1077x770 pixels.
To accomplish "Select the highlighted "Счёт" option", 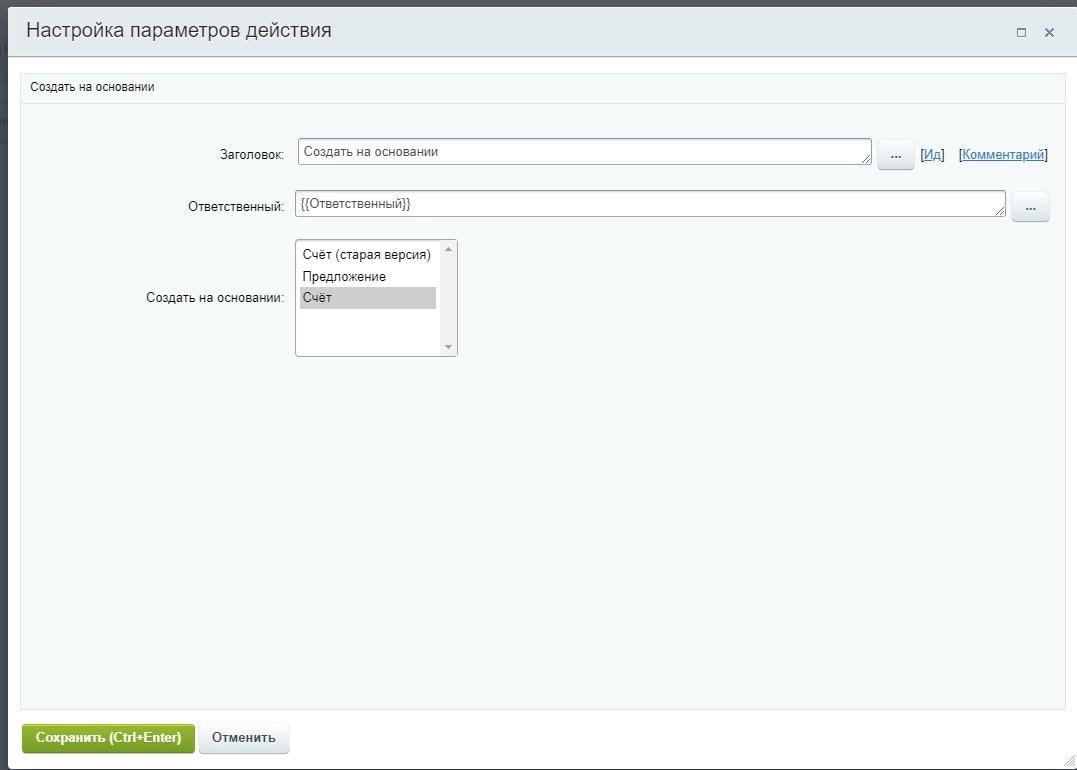I will click(x=366, y=298).
